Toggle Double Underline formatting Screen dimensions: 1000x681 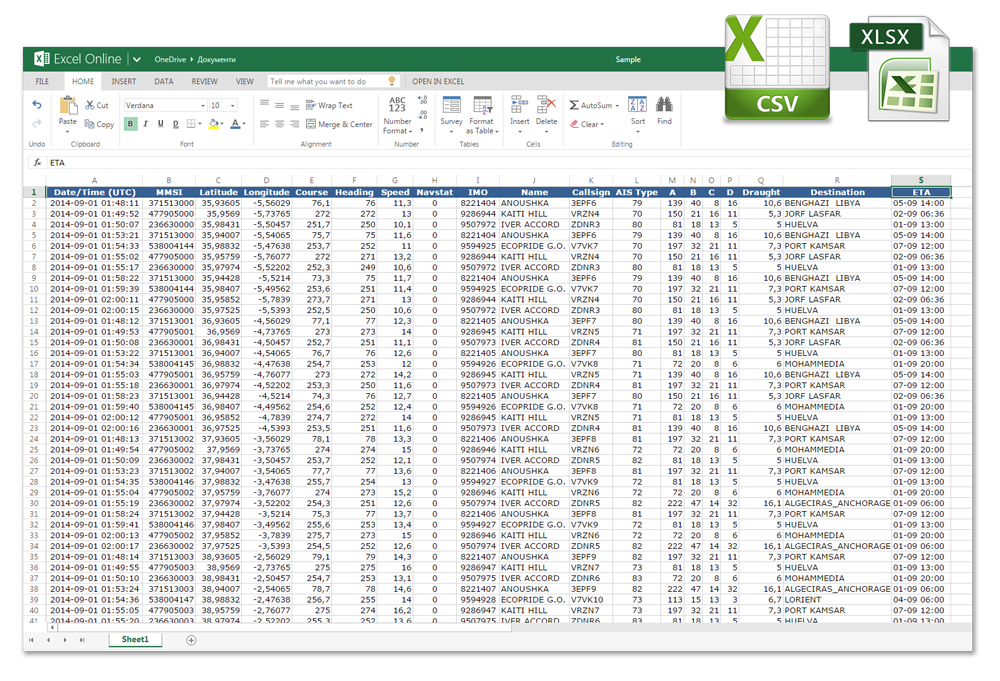tap(175, 124)
